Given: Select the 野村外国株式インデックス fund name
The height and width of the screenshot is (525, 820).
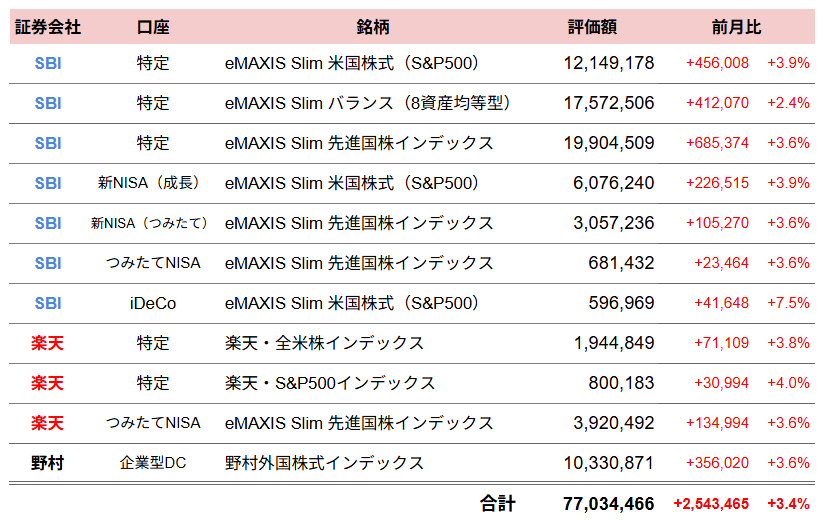Looking at the screenshot, I should (325, 463).
